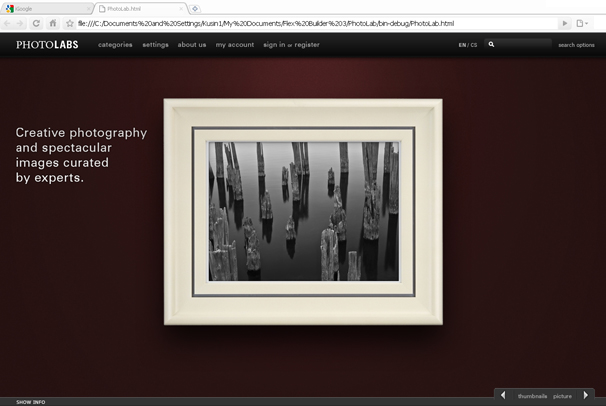This screenshot has height=406, width=606.
Task: Switch to thumbnails view
Action: click(532, 397)
